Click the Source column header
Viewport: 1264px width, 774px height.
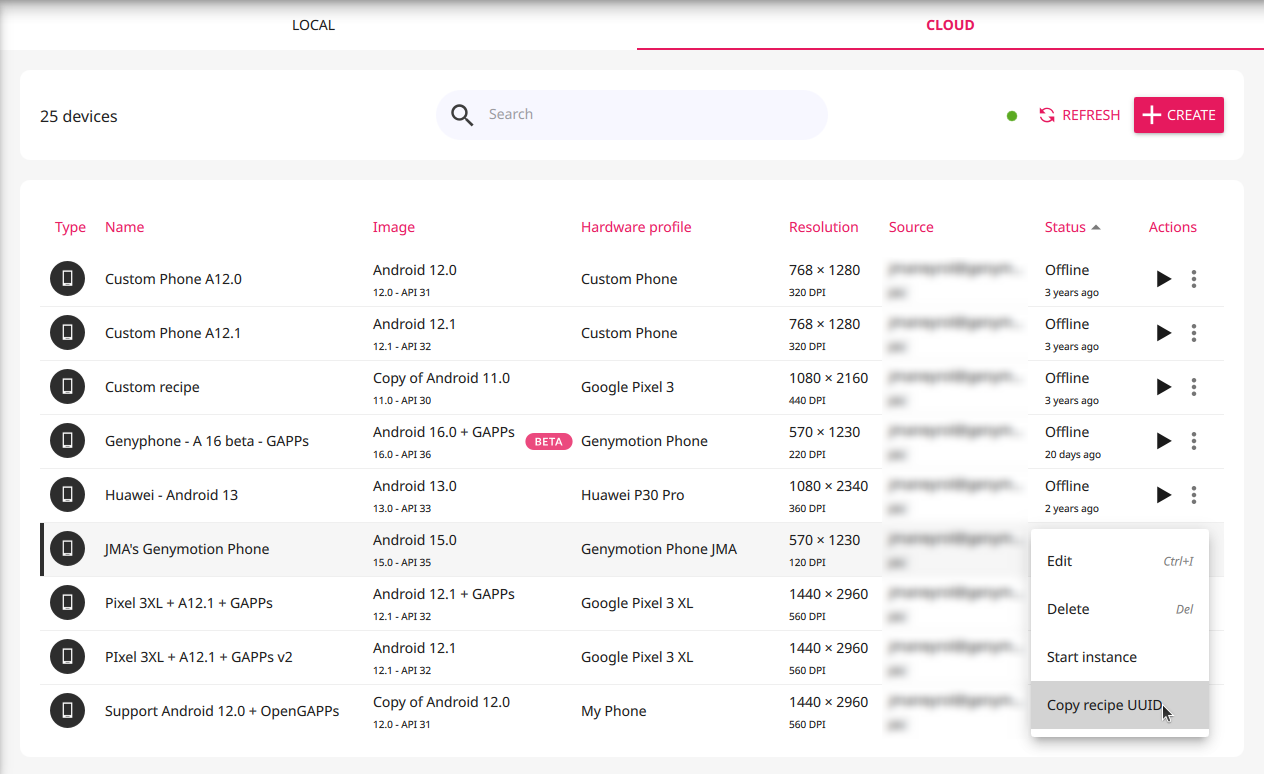pos(911,227)
